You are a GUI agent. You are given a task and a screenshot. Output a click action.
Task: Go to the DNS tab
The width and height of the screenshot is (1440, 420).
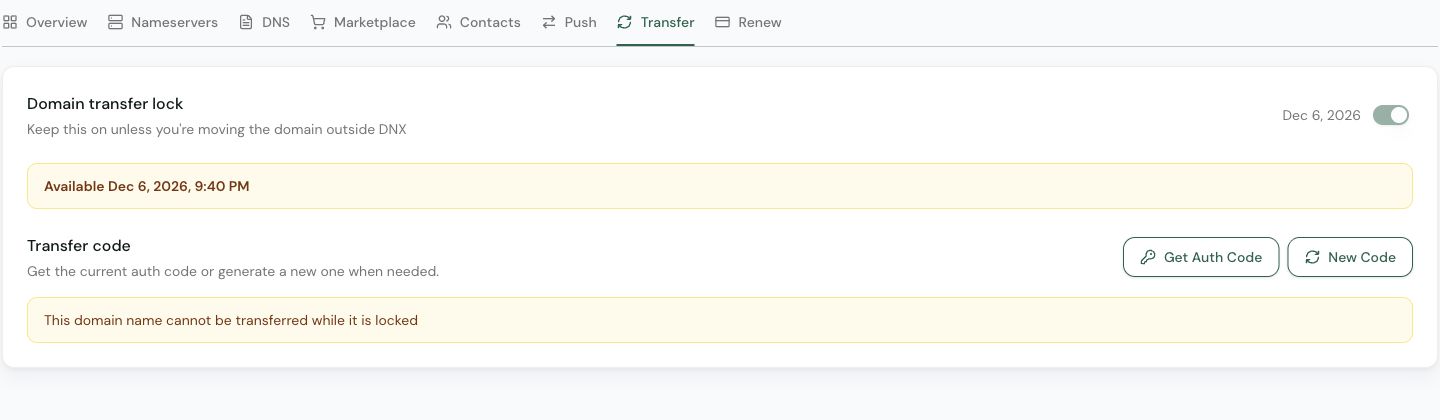pyautogui.click(x=264, y=22)
